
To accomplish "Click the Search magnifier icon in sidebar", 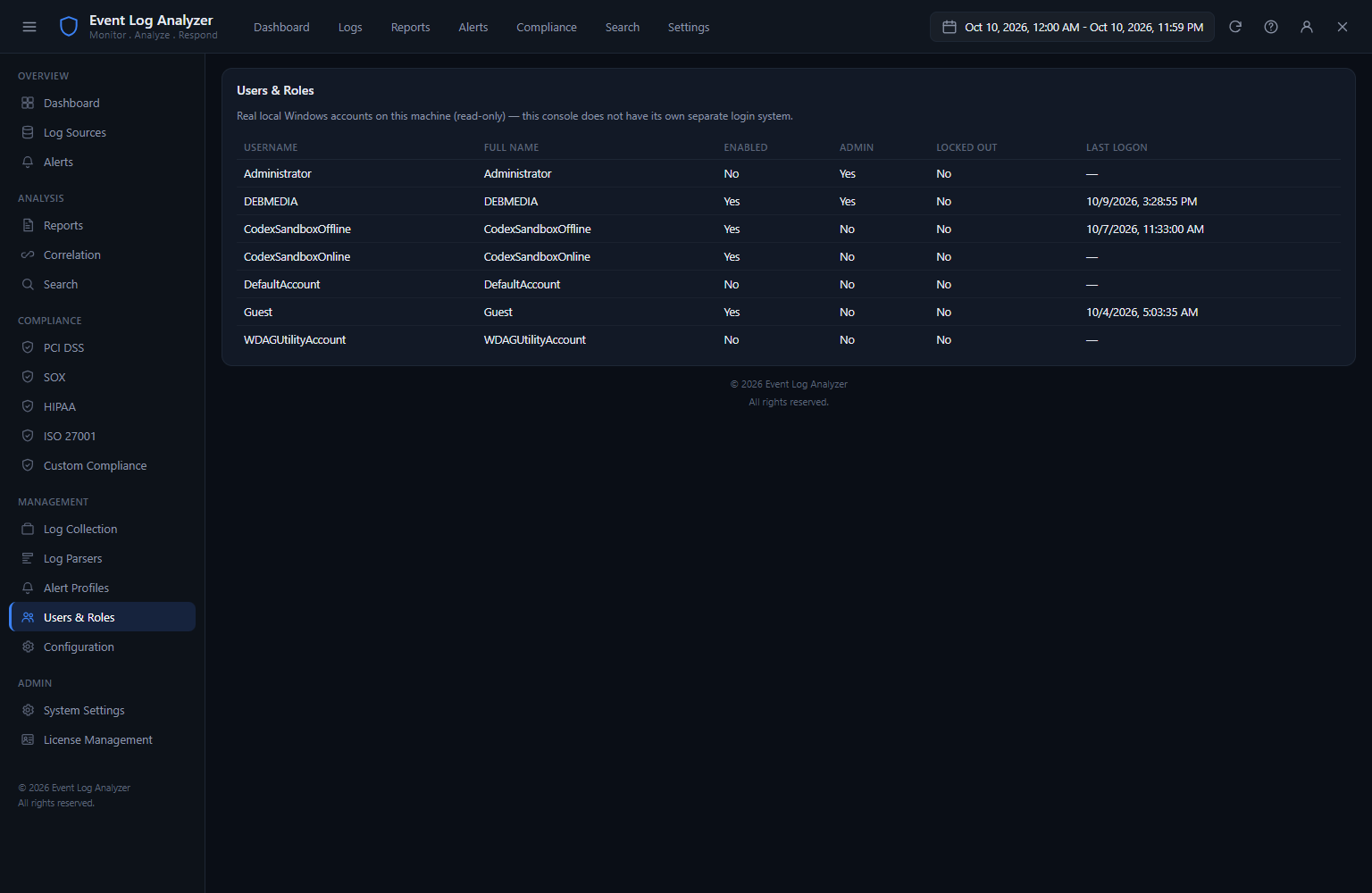I will point(28,284).
